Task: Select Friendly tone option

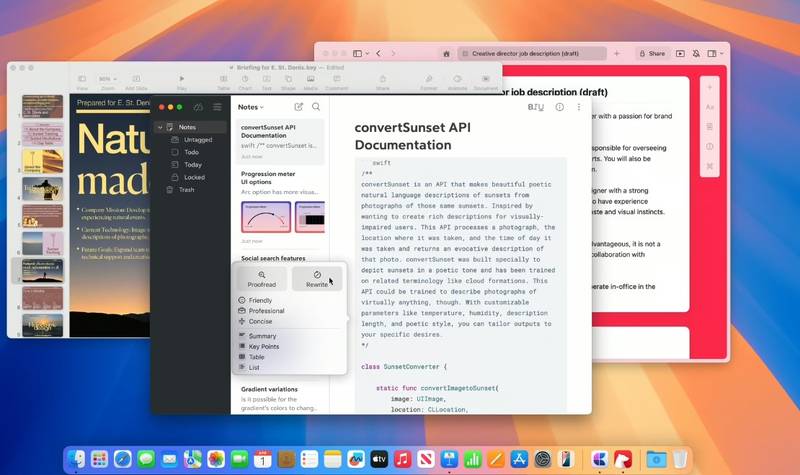Action: [x=260, y=300]
